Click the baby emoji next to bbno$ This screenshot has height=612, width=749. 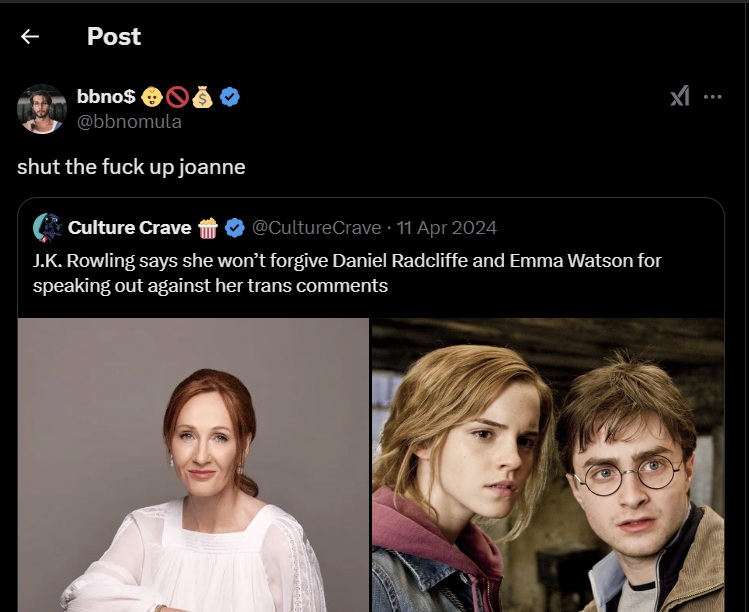click(x=152, y=97)
